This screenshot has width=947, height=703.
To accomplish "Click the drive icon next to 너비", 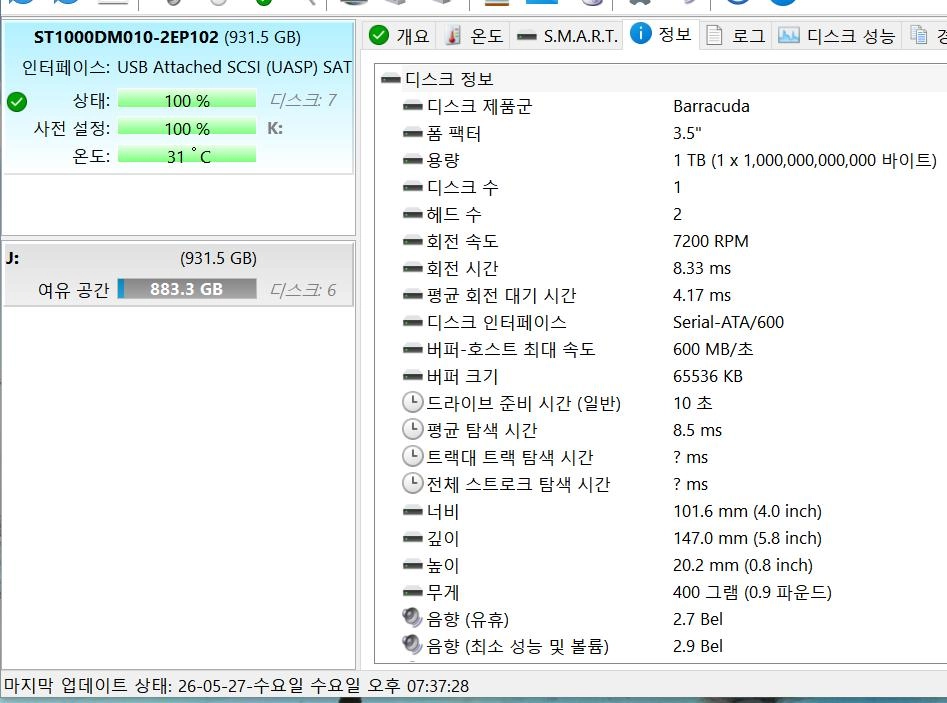I will tap(413, 511).
